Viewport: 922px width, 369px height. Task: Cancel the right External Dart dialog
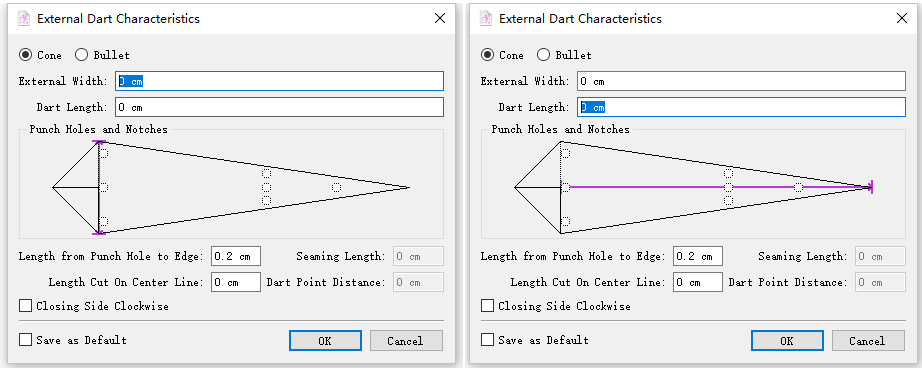click(x=868, y=341)
